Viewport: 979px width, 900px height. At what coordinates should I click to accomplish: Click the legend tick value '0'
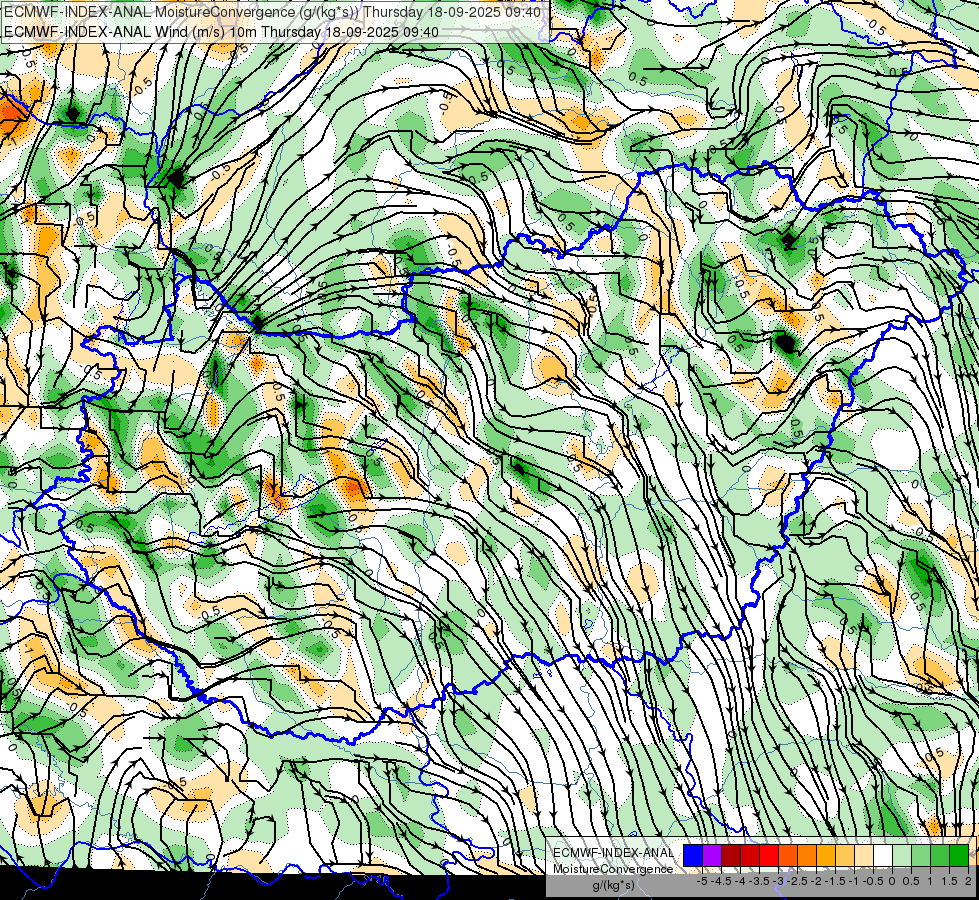coord(892,881)
